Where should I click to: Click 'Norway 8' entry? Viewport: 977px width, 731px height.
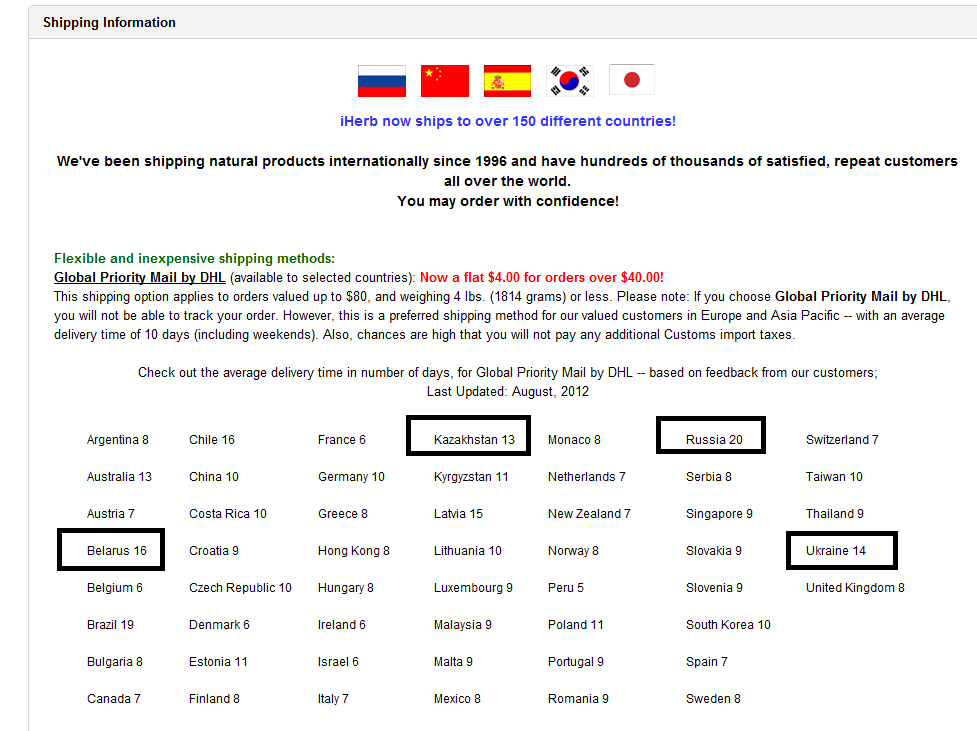573,551
